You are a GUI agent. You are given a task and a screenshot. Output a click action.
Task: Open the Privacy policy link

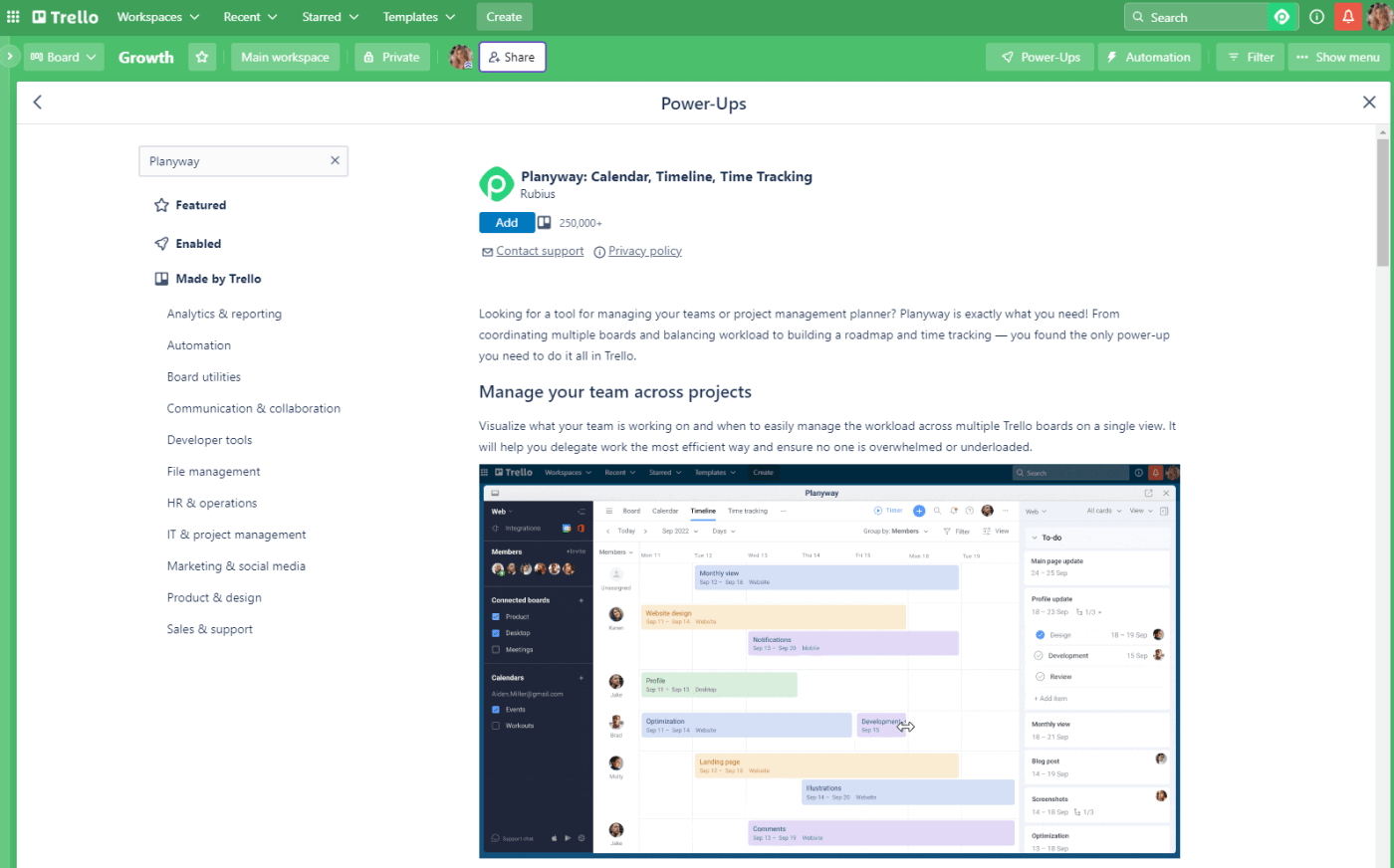click(x=644, y=250)
